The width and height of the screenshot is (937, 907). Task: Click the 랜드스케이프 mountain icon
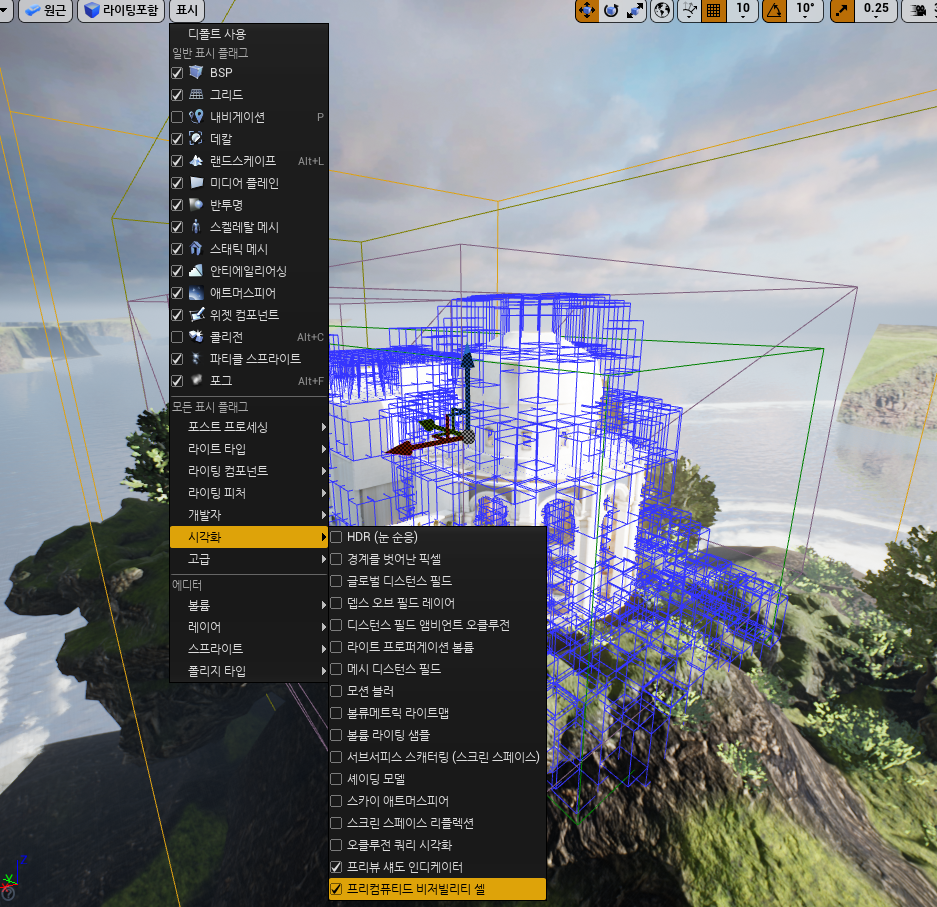pyautogui.click(x=196, y=161)
